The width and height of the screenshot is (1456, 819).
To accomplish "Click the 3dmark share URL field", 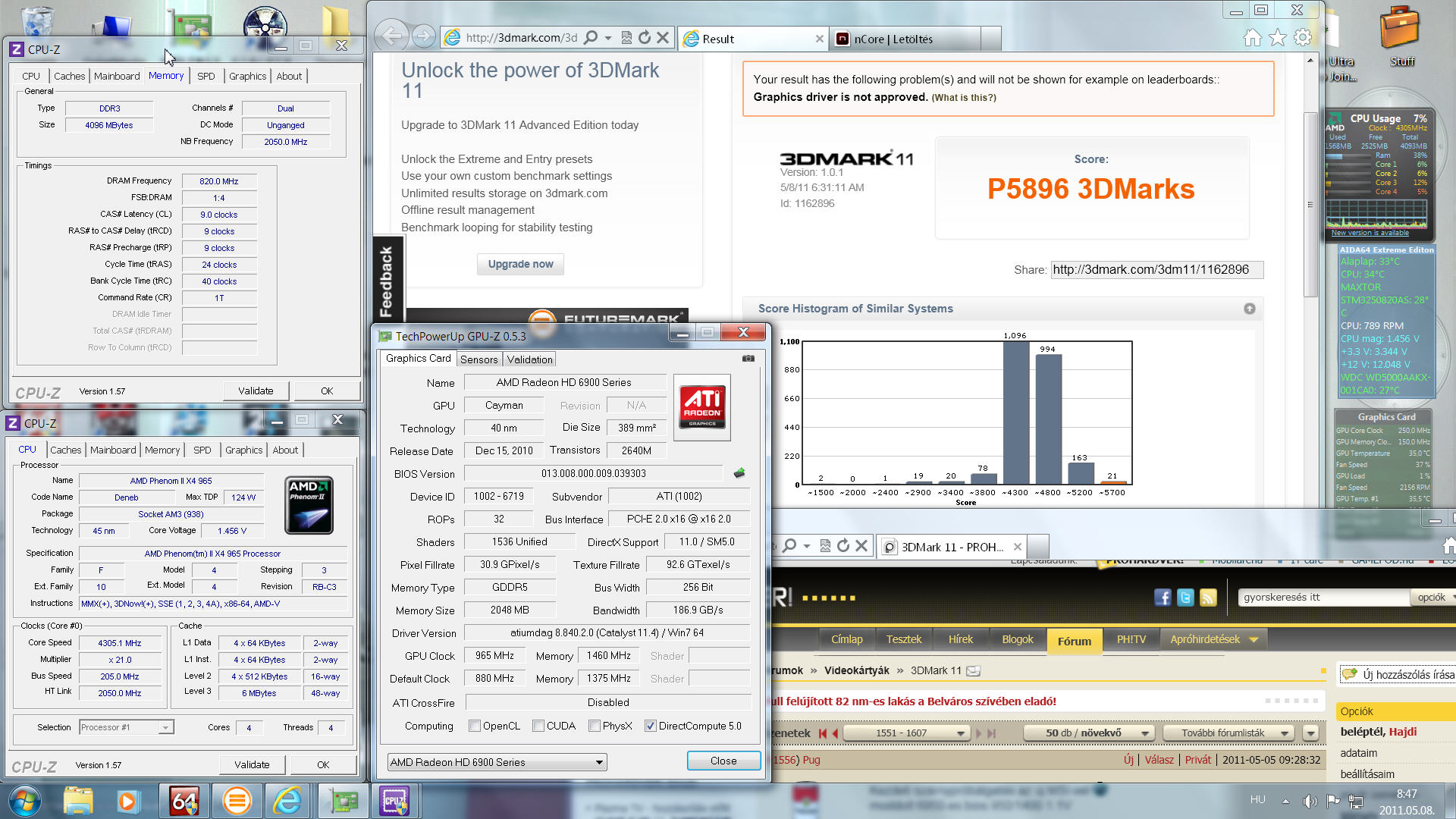I will pos(1156,270).
